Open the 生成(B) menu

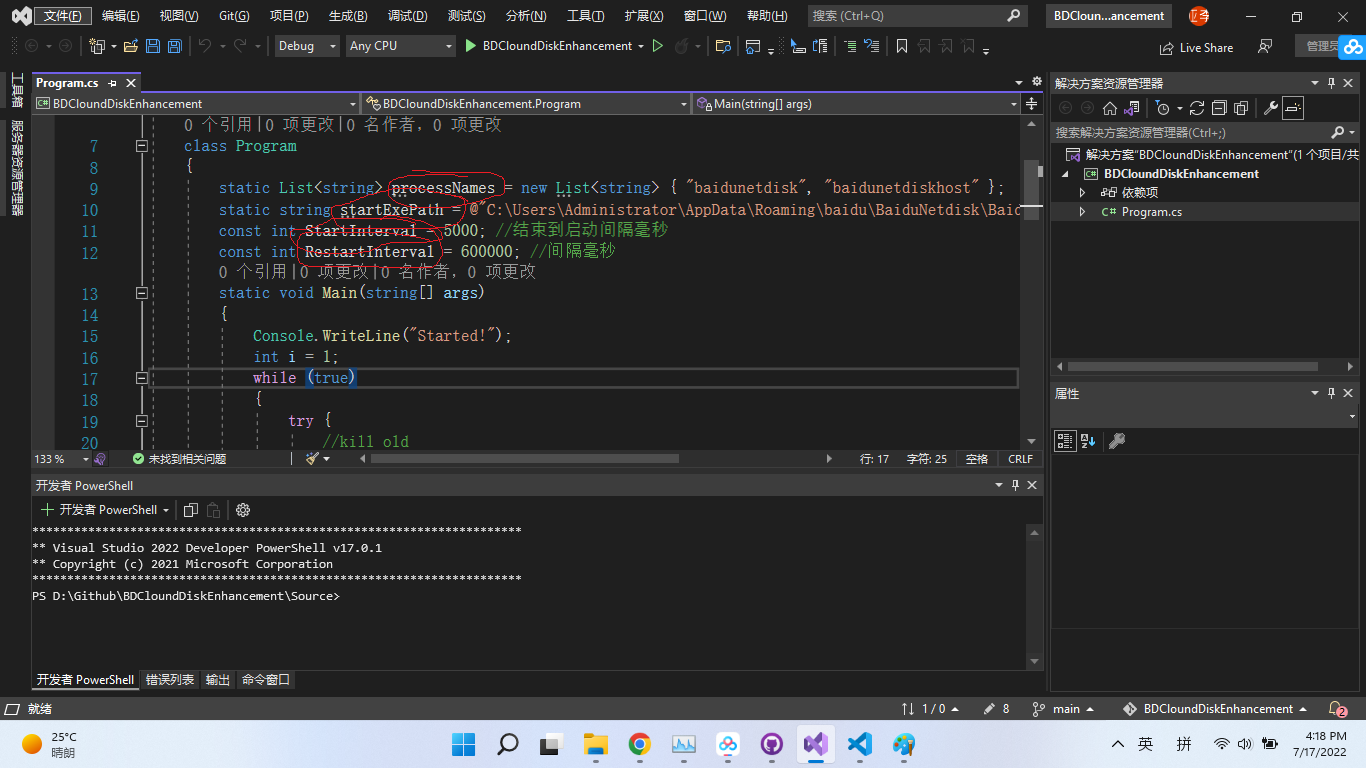pos(348,16)
